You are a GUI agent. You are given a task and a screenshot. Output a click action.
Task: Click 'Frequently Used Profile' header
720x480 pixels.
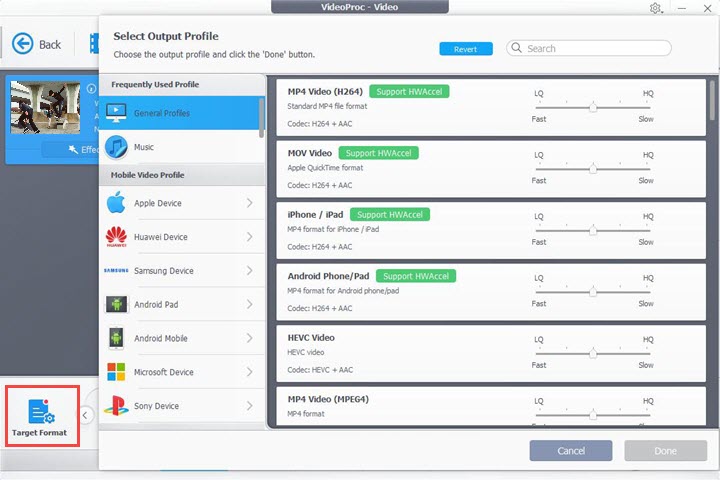[155, 85]
